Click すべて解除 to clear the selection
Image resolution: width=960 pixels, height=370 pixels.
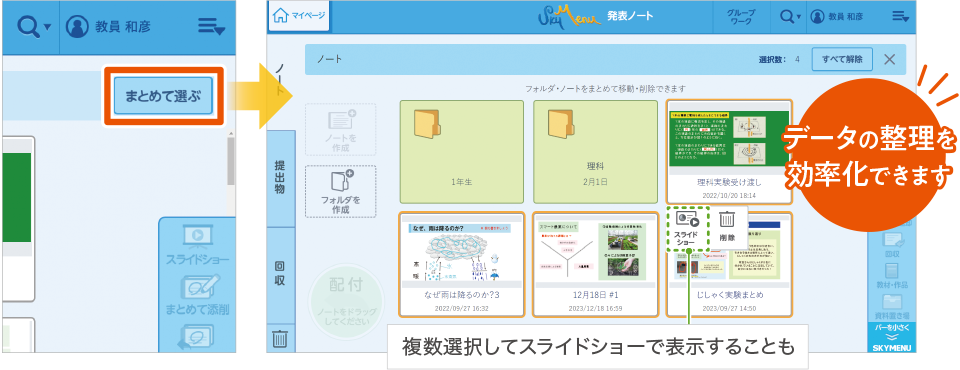point(842,59)
